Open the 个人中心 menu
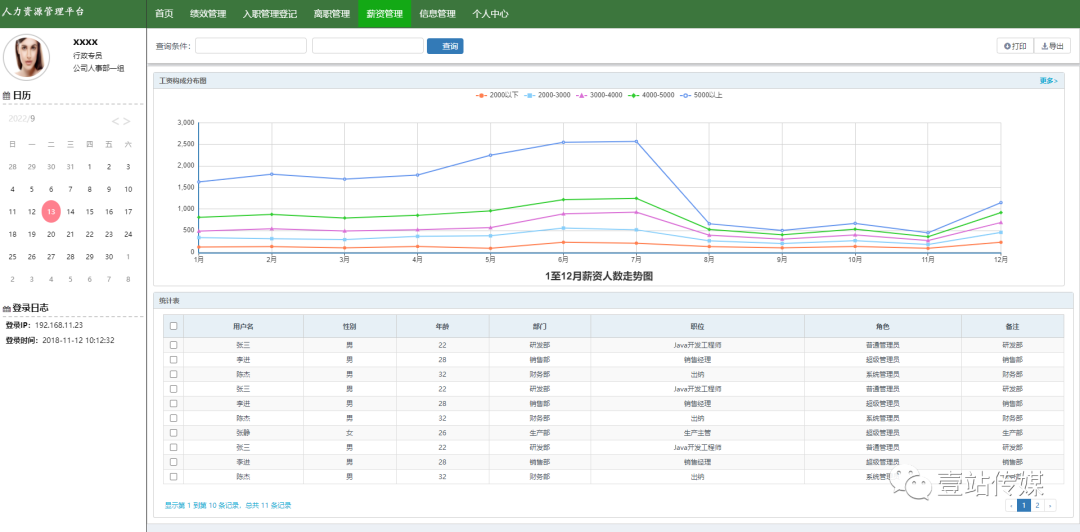 tap(490, 14)
